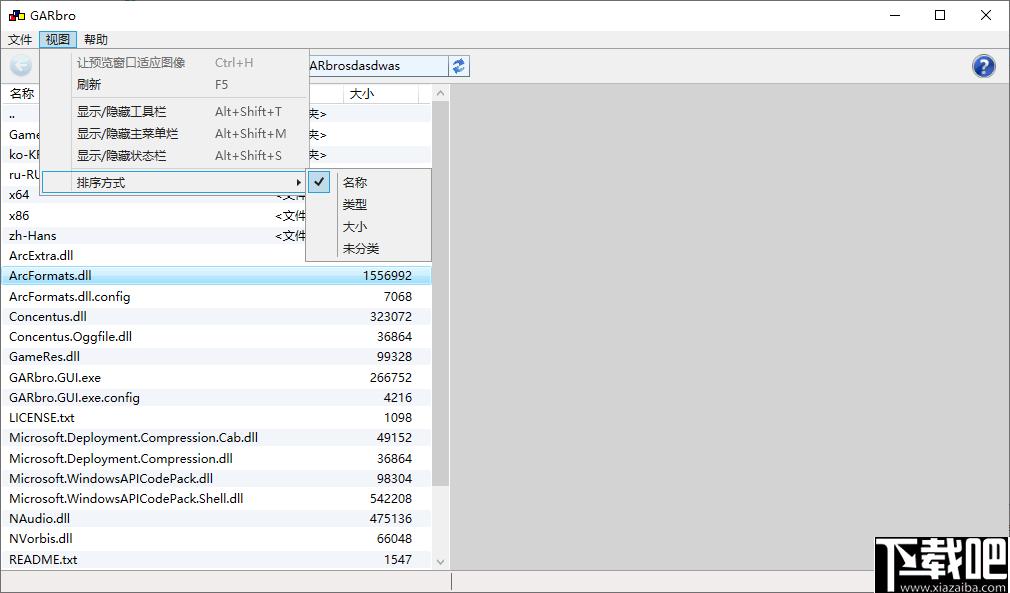Select NAudio.dll file
This screenshot has height=593, width=1010.
pyautogui.click(x=216, y=518)
